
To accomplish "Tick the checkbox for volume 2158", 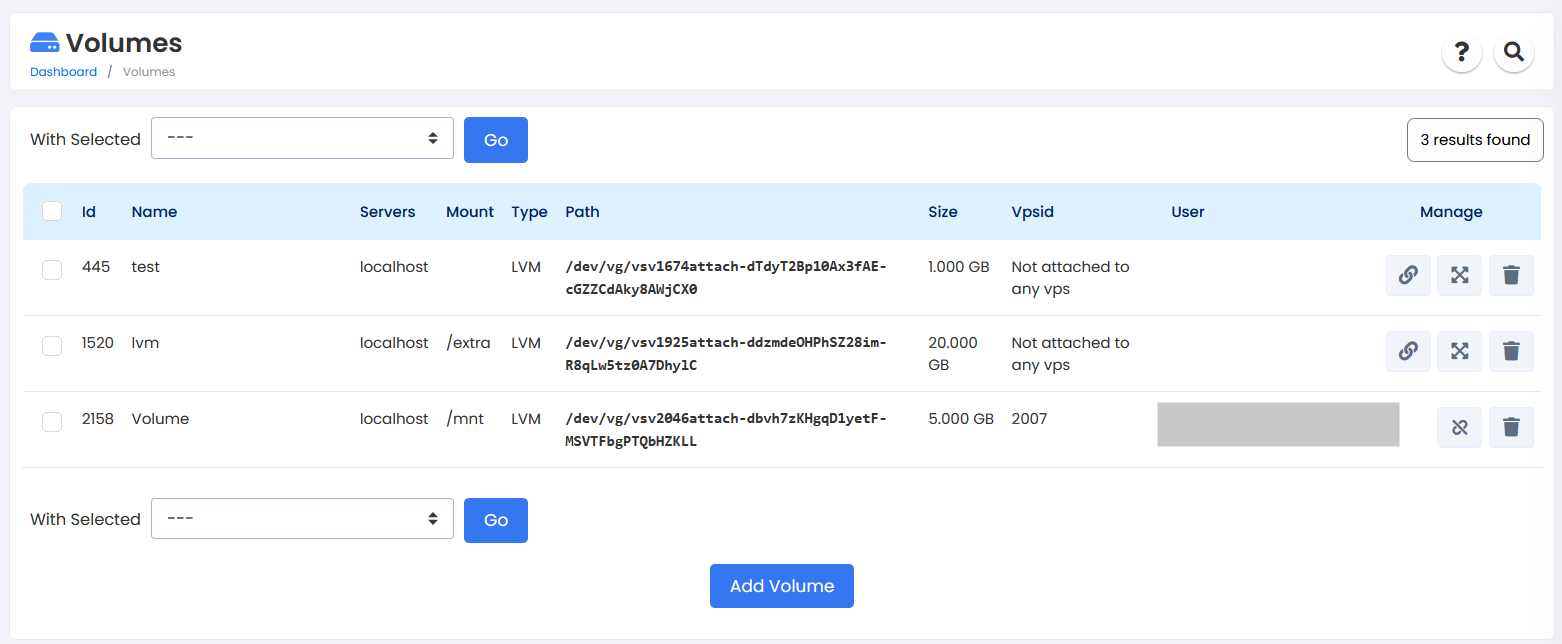I will point(52,422).
